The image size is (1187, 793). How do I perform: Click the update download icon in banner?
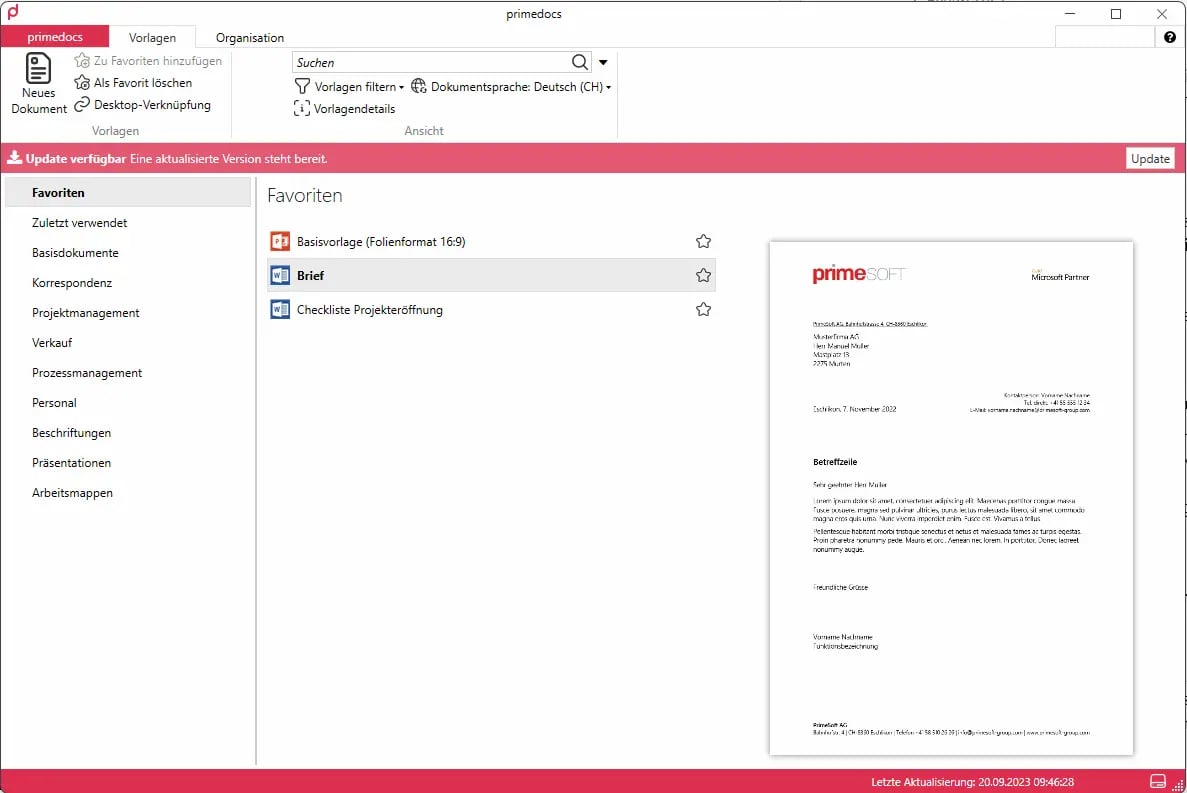[14, 157]
